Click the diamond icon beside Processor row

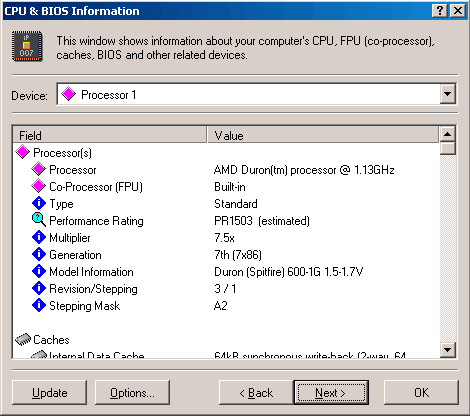(39, 170)
